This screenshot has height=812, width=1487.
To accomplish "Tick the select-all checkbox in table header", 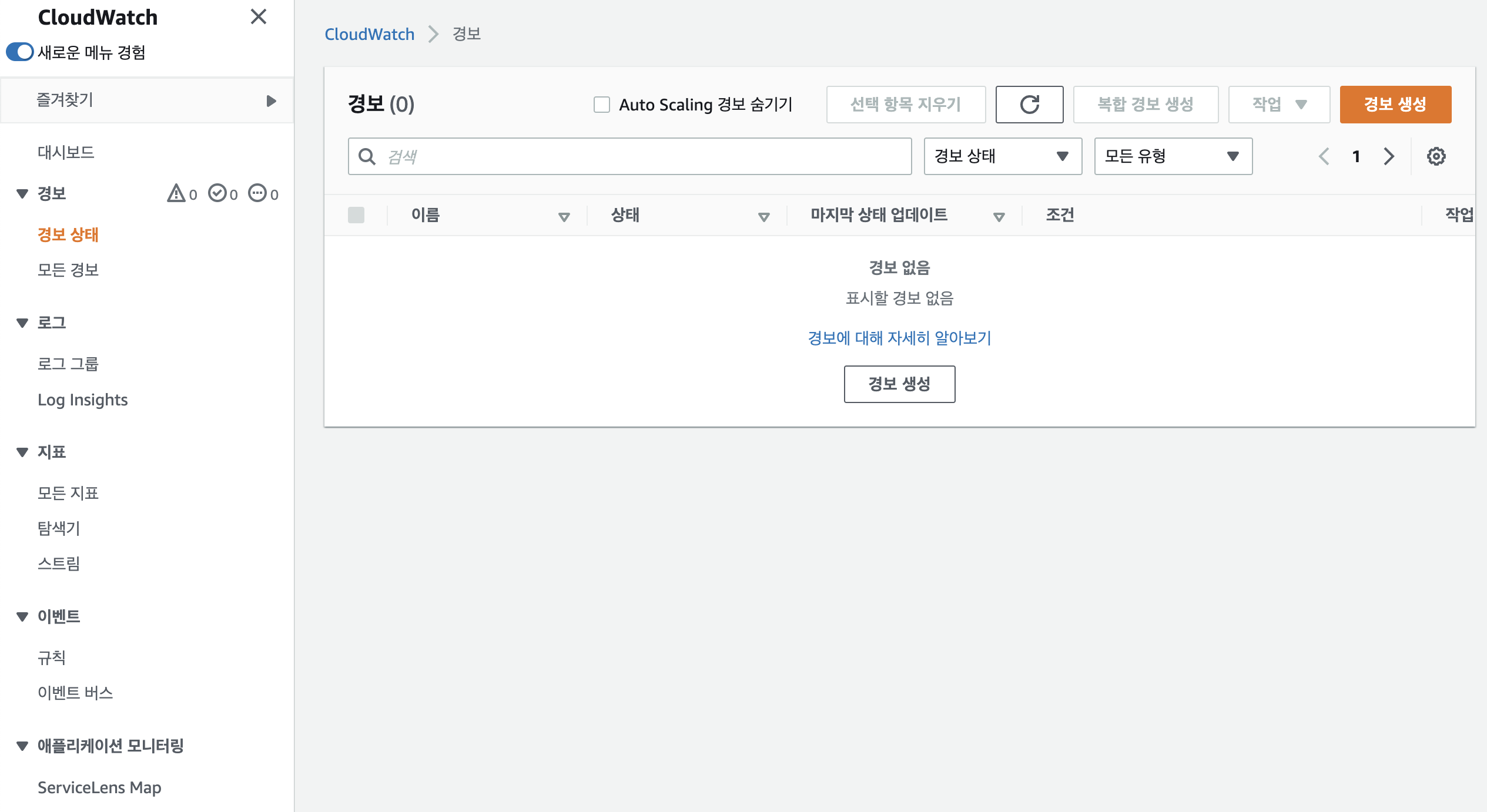I will [356, 215].
